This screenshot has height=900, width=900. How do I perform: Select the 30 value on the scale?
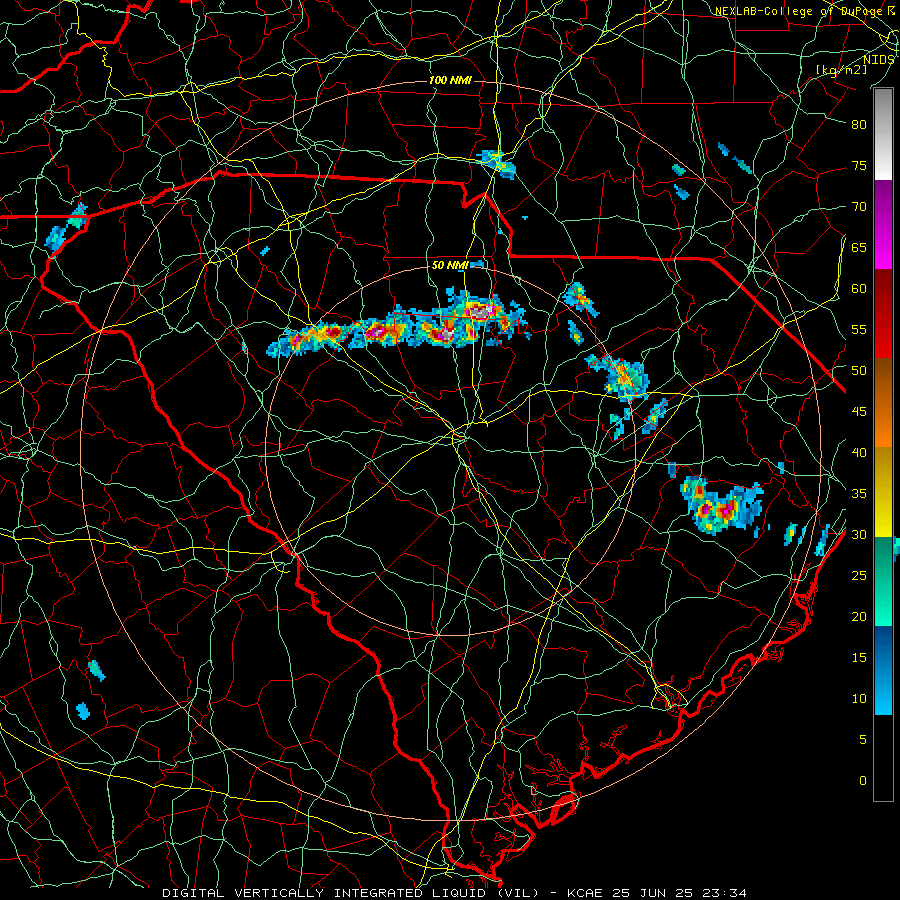click(x=859, y=534)
